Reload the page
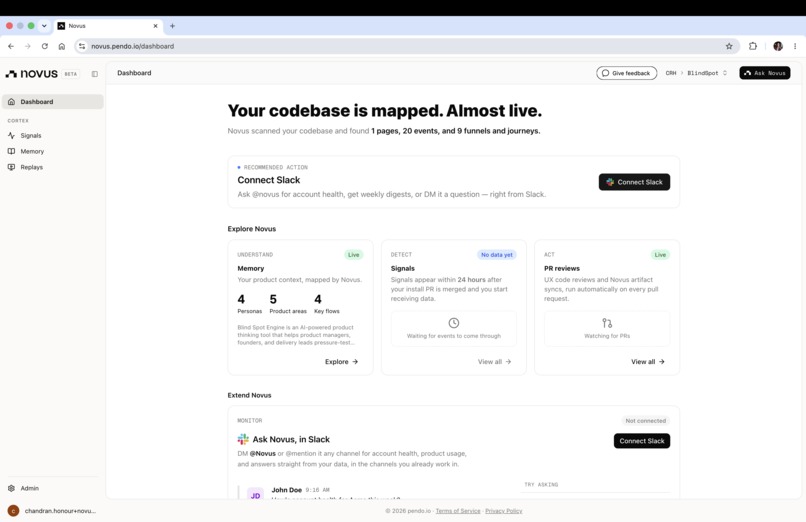The width and height of the screenshot is (806, 522). tap(45, 46)
